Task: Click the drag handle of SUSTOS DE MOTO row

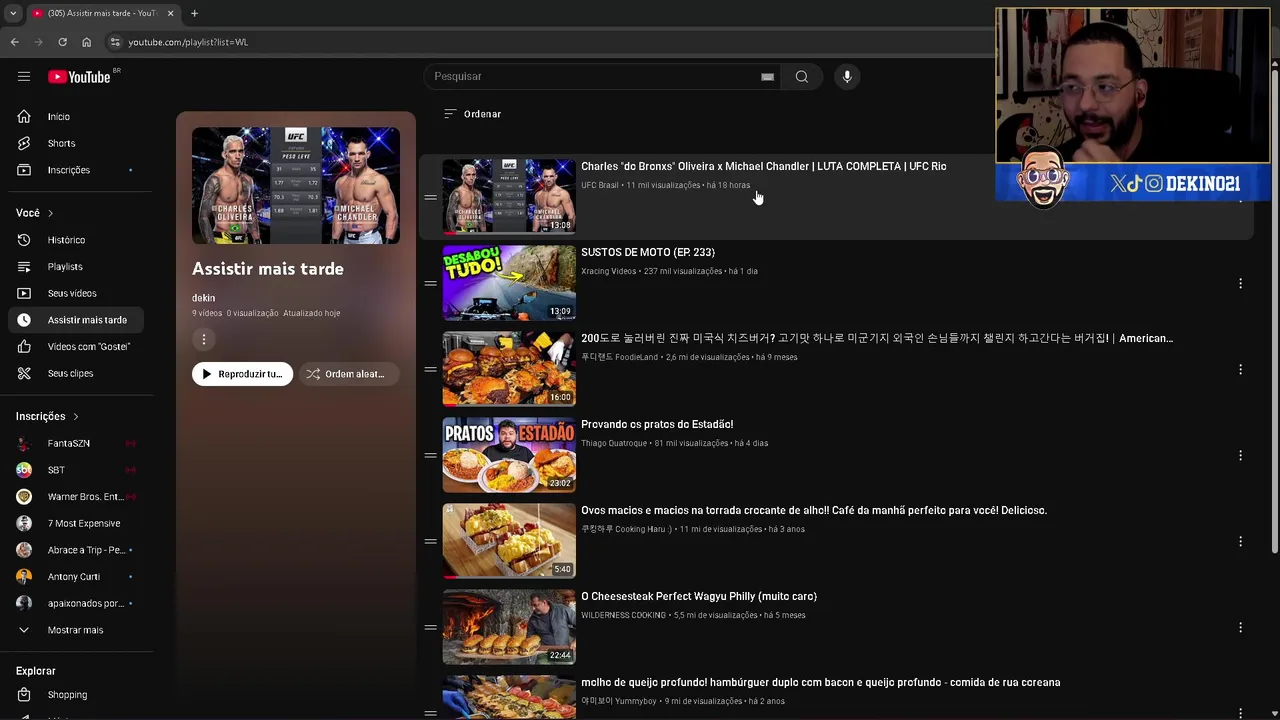Action: (x=430, y=284)
